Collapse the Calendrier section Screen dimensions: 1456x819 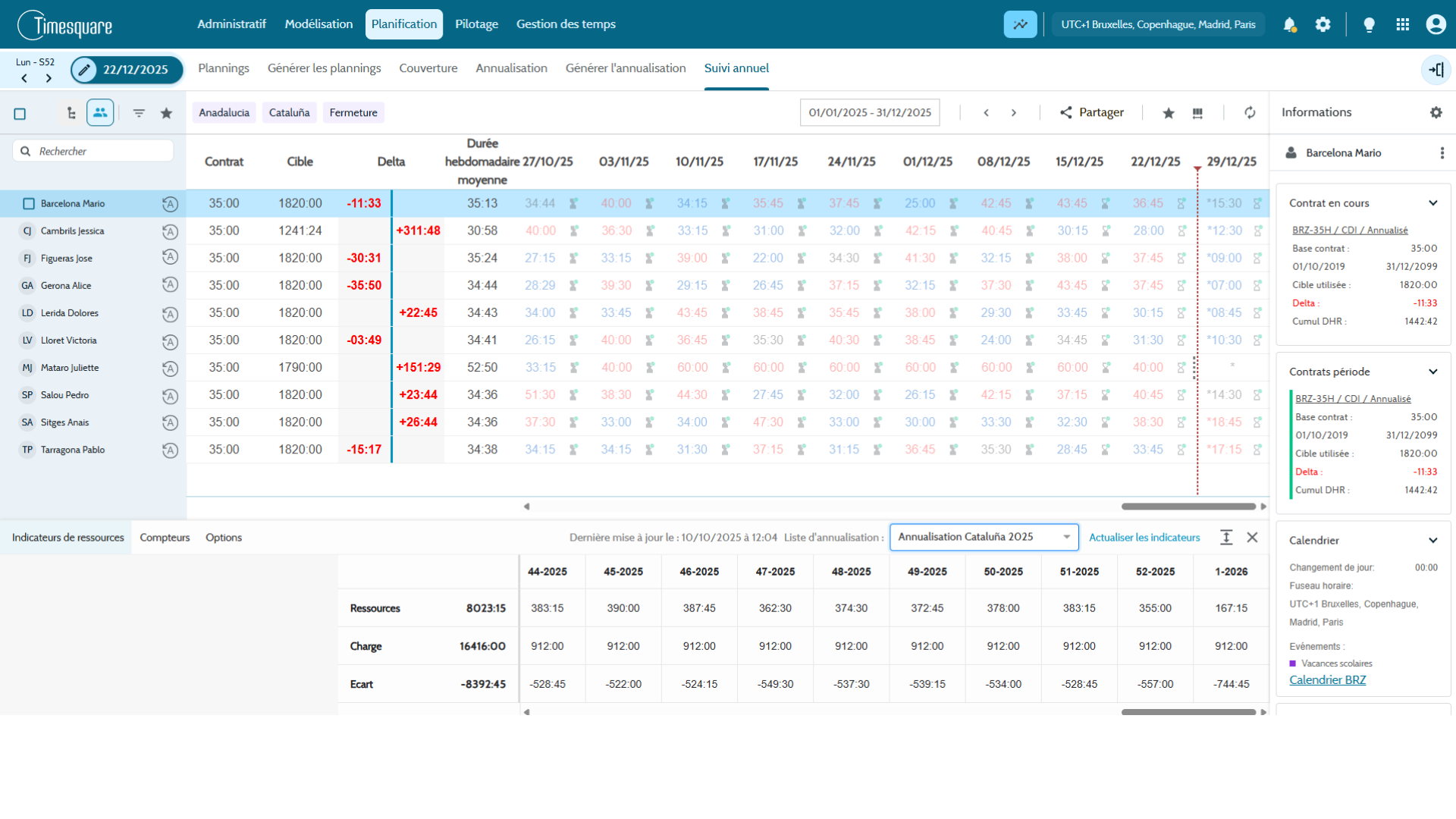tap(1432, 541)
